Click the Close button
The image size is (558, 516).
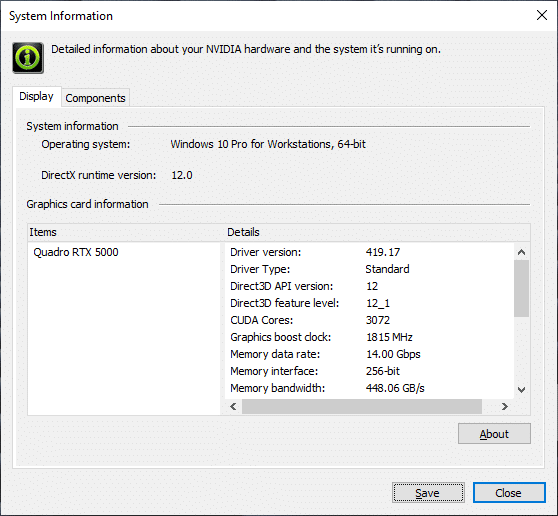[x=509, y=493]
